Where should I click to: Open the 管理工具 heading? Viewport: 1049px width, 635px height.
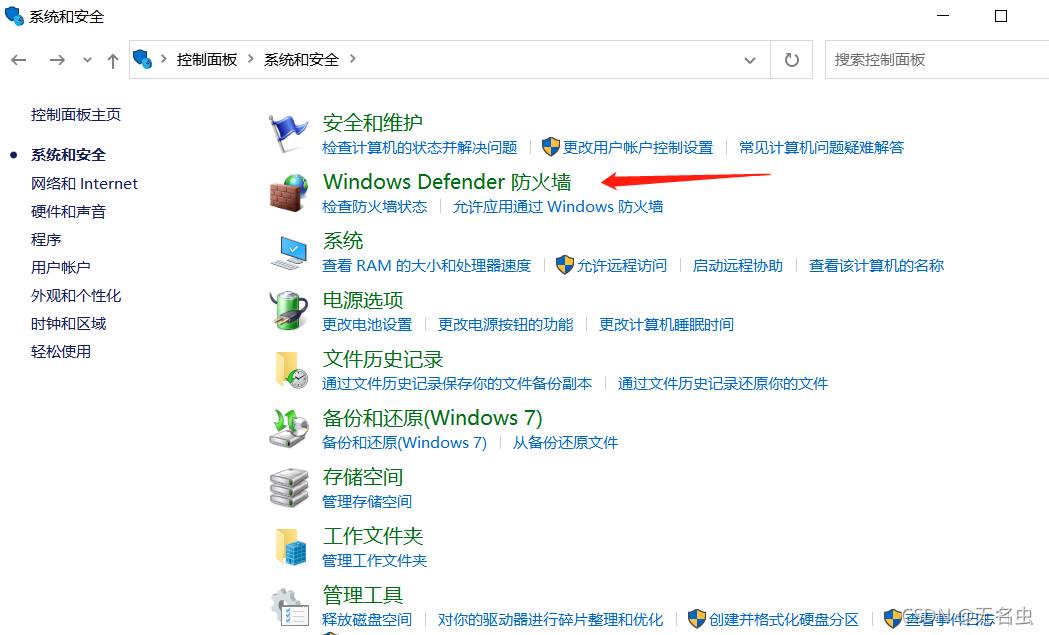click(x=363, y=594)
